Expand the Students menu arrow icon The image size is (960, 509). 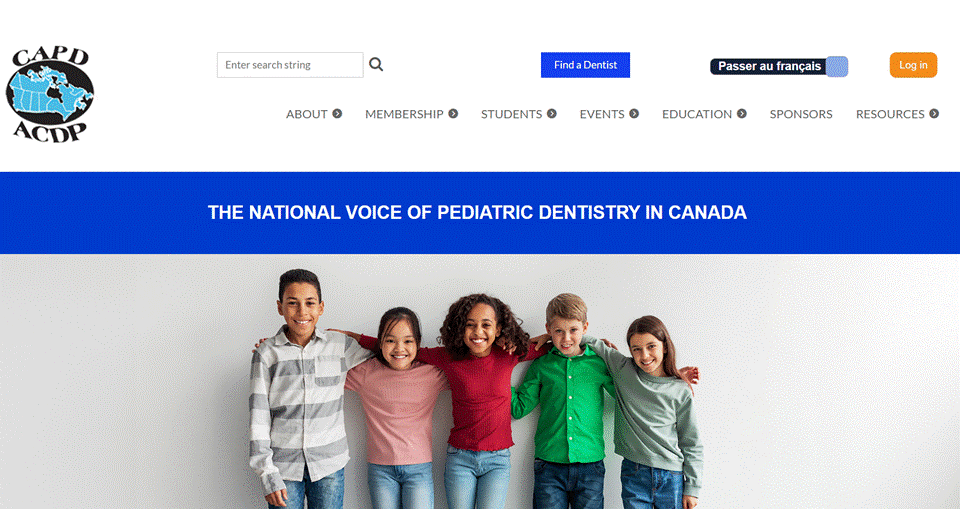552,113
